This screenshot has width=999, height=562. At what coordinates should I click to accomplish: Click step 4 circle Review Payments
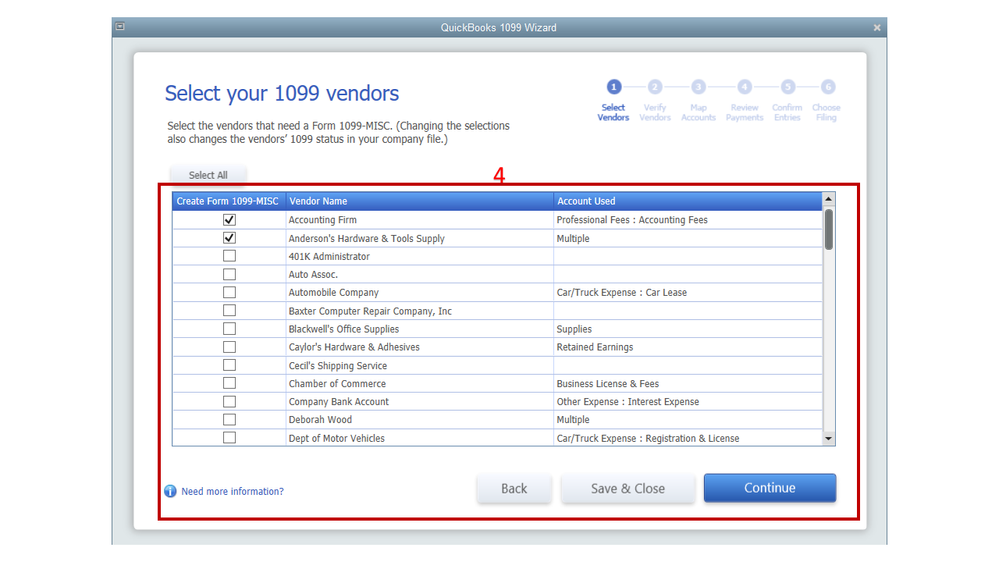(744, 87)
